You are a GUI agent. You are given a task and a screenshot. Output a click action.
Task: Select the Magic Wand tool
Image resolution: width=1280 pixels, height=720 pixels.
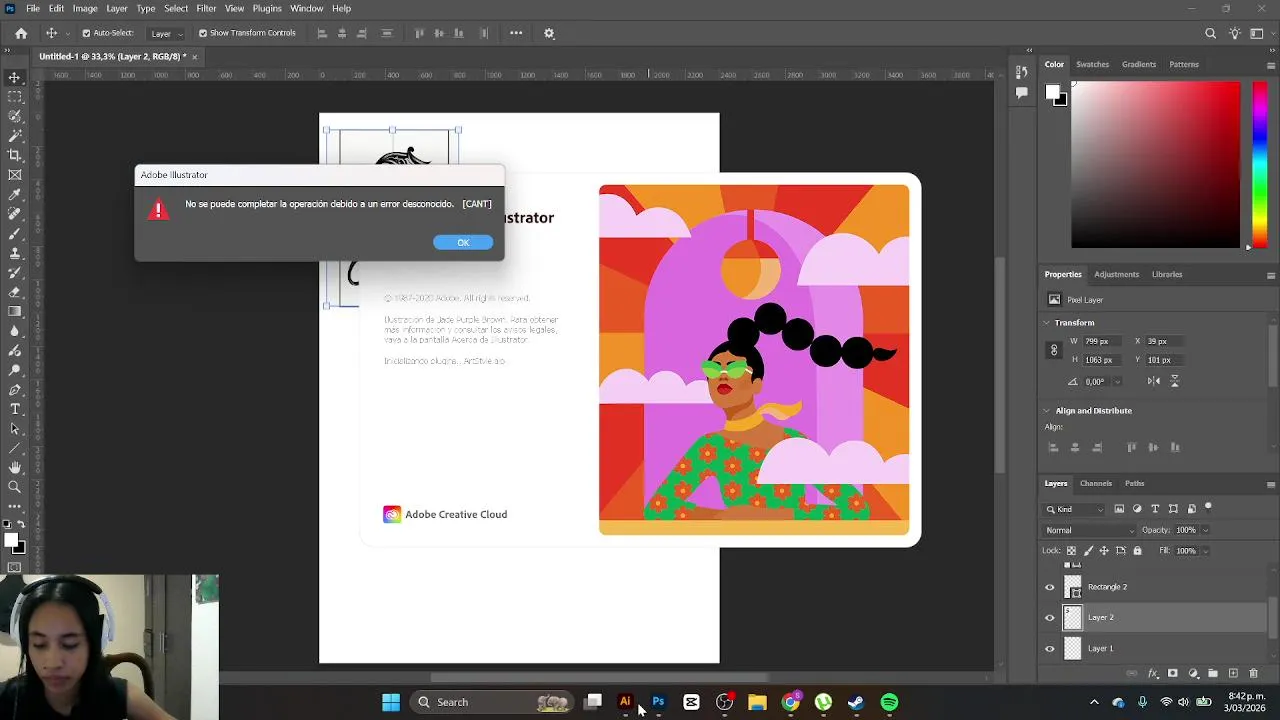14,136
